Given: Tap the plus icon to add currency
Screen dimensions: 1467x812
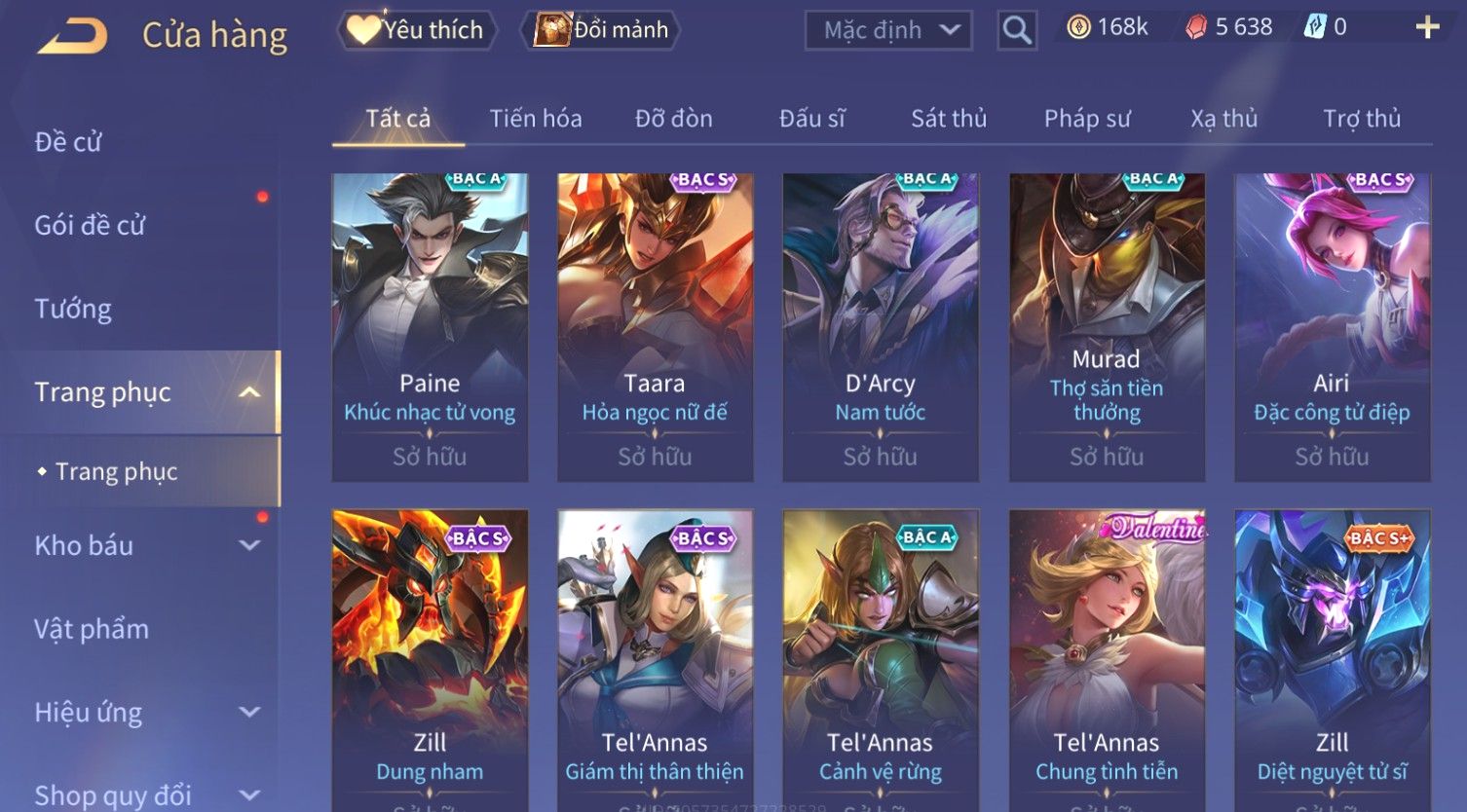Looking at the screenshot, I should tap(1427, 27).
